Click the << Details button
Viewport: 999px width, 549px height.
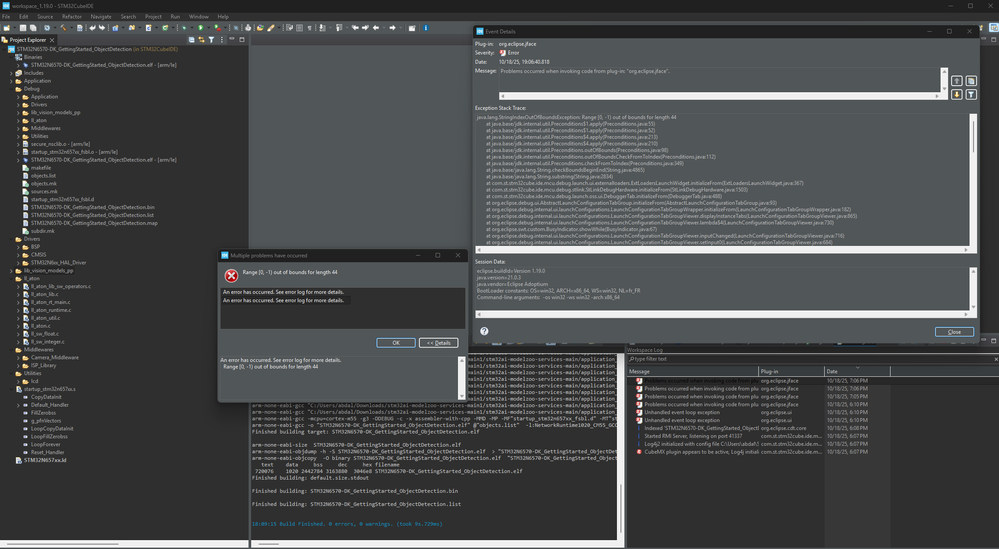click(438, 343)
